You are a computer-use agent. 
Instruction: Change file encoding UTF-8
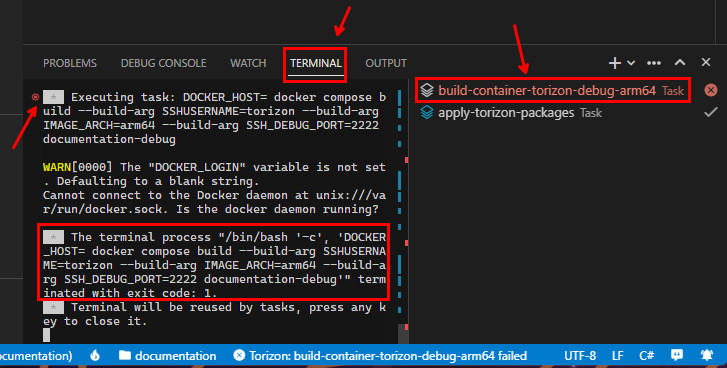click(580, 356)
